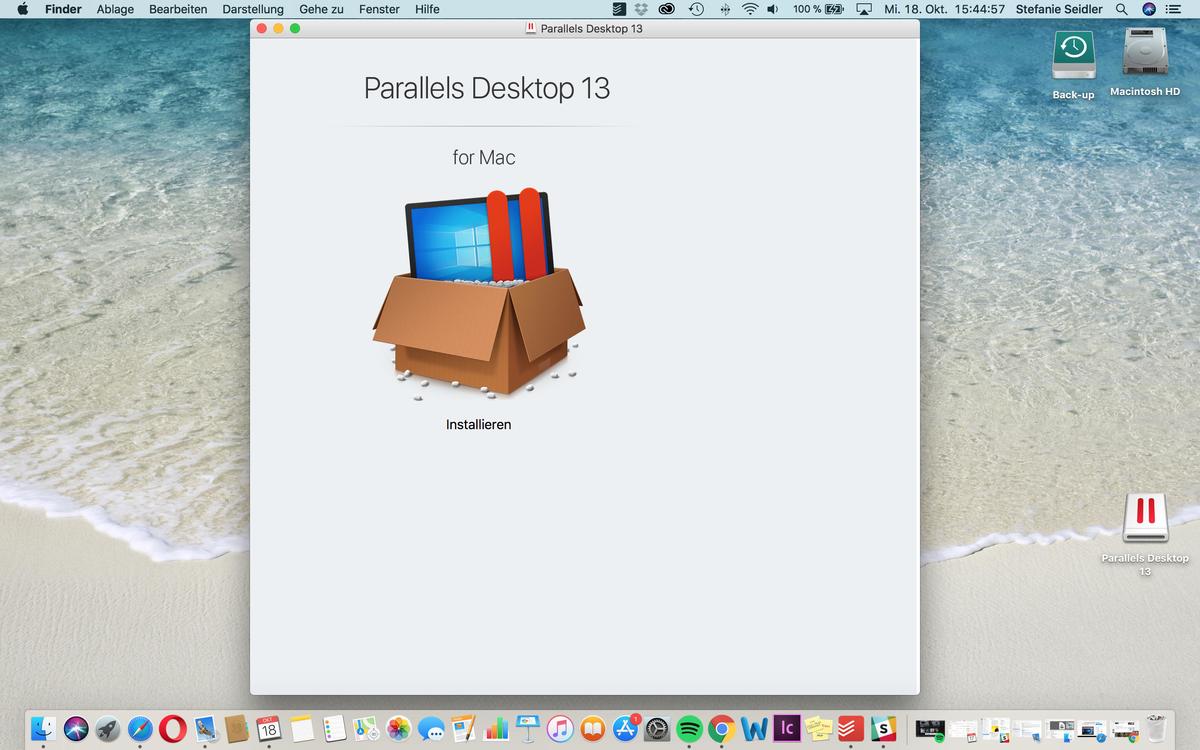Screen dimensions: 1200x750
Task: Click the user name Stefanie Seidler
Action: (x=1058, y=9)
